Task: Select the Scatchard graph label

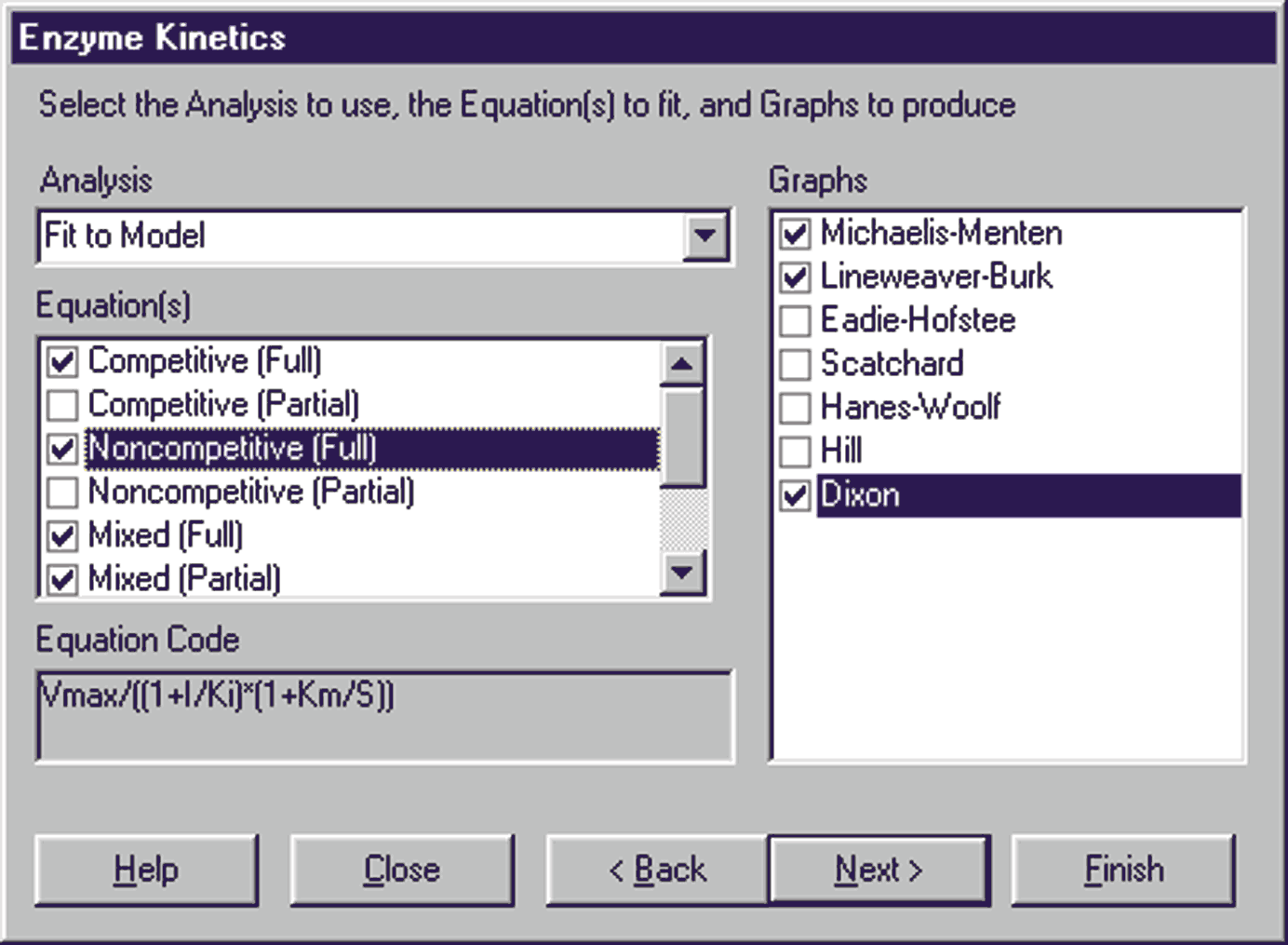Action: click(892, 364)
